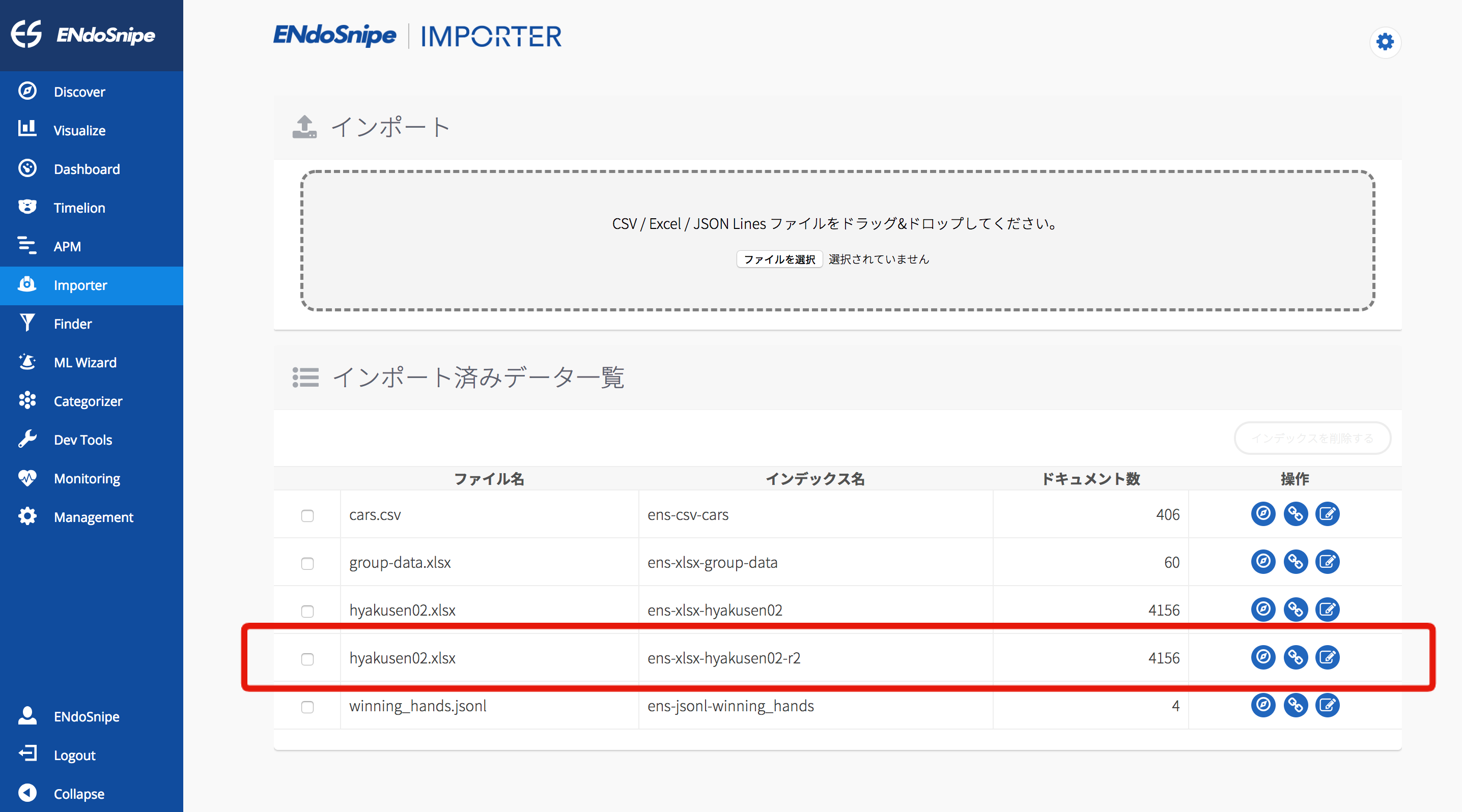Click compass icon for winning_hands.jsonl row
The image size is (1462, 812).
pos(1263,705)
